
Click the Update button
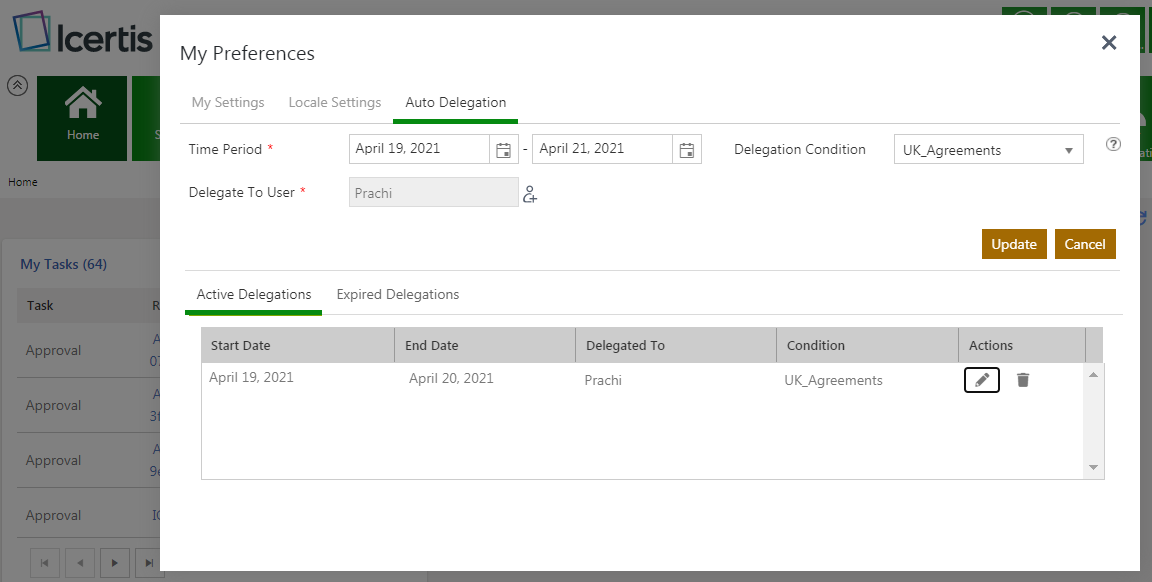(x=1014, y=244)
